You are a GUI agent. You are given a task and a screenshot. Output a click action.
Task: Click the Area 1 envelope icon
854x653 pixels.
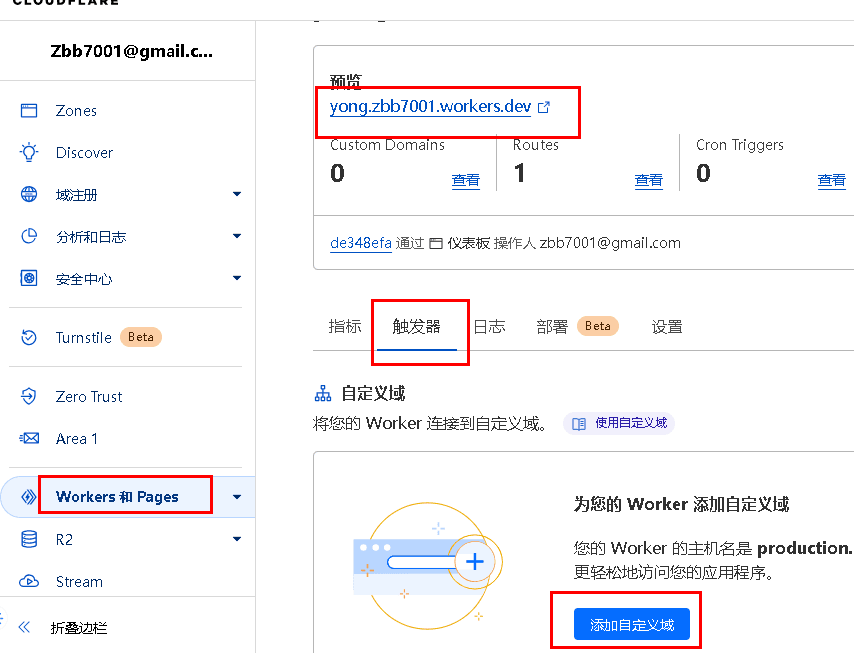pos(29,439)
